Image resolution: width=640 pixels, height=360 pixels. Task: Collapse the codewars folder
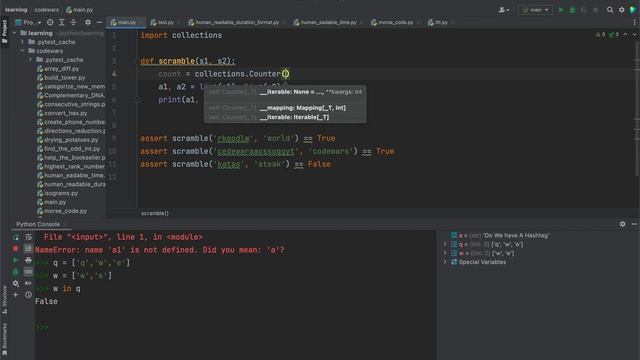[22, 51]
